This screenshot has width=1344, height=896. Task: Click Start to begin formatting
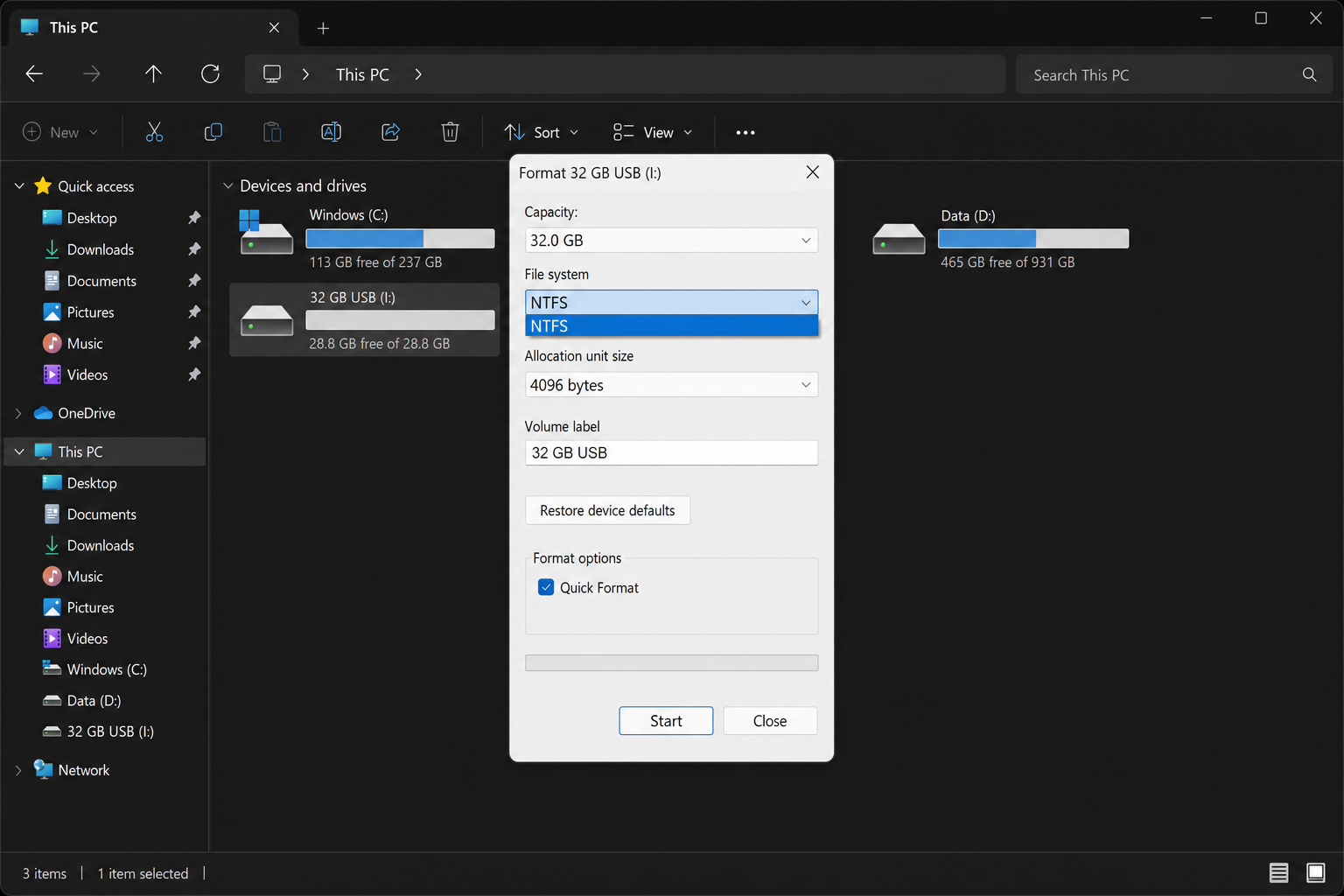coord(666,721)
